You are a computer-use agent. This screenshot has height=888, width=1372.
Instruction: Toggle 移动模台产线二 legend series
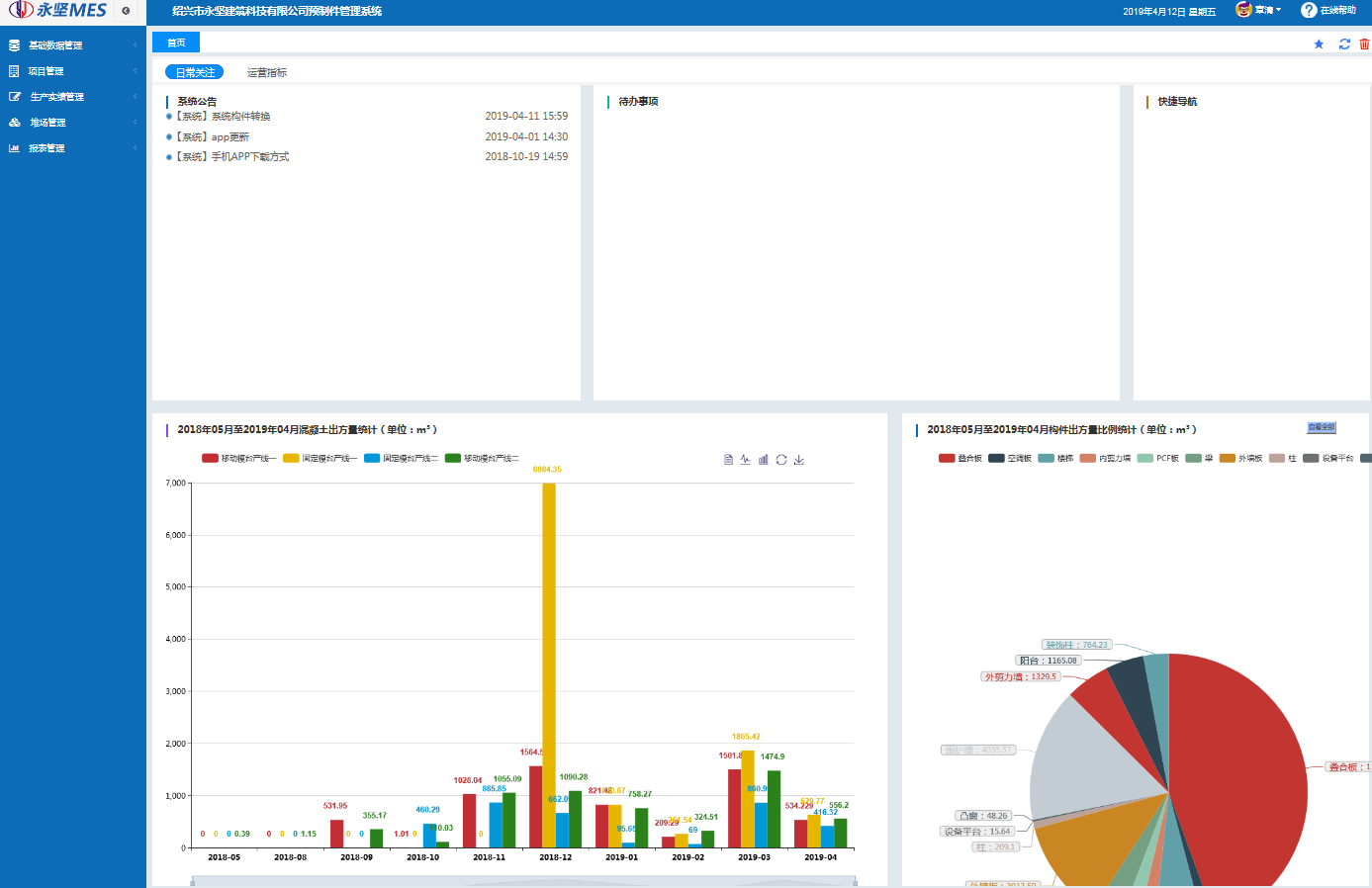coord(482,459)
